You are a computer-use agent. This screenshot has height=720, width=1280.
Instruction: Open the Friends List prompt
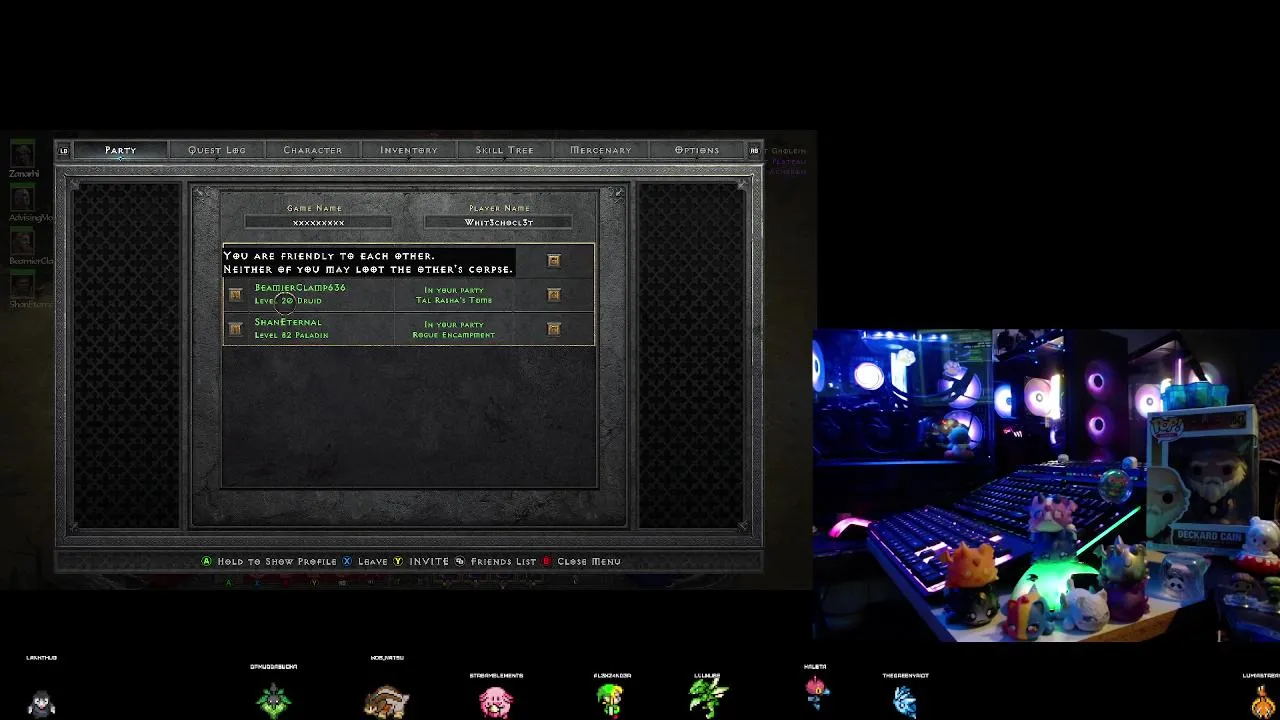pyautogui.click(x=503, y=562)
